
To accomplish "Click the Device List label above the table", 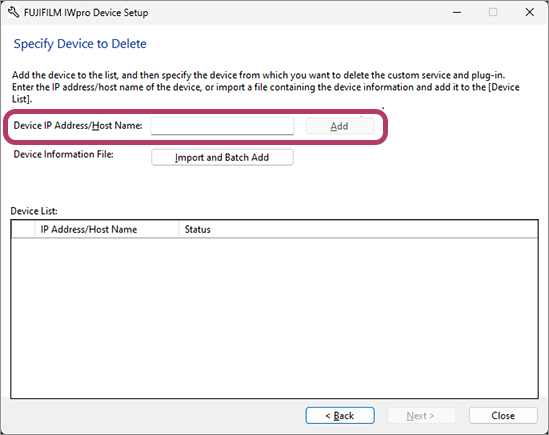I will [34, 211].
